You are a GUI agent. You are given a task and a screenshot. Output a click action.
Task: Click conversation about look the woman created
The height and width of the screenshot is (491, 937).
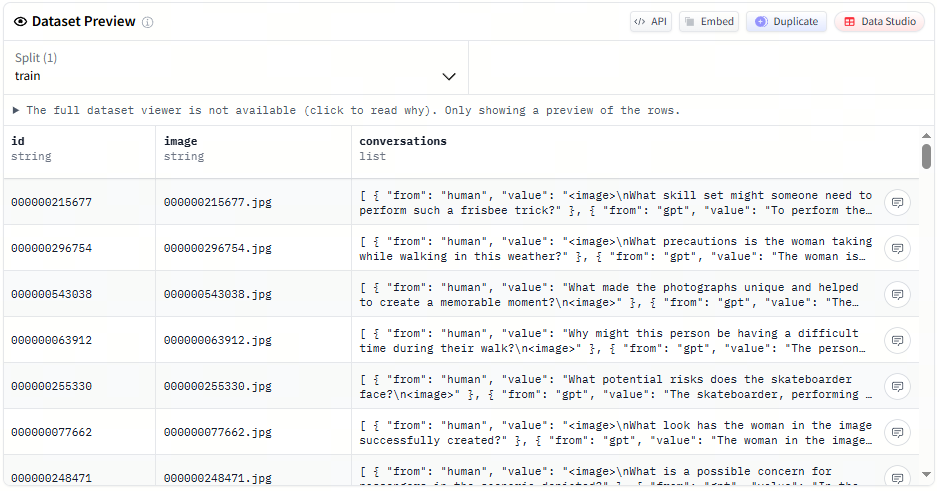(616, 433)
